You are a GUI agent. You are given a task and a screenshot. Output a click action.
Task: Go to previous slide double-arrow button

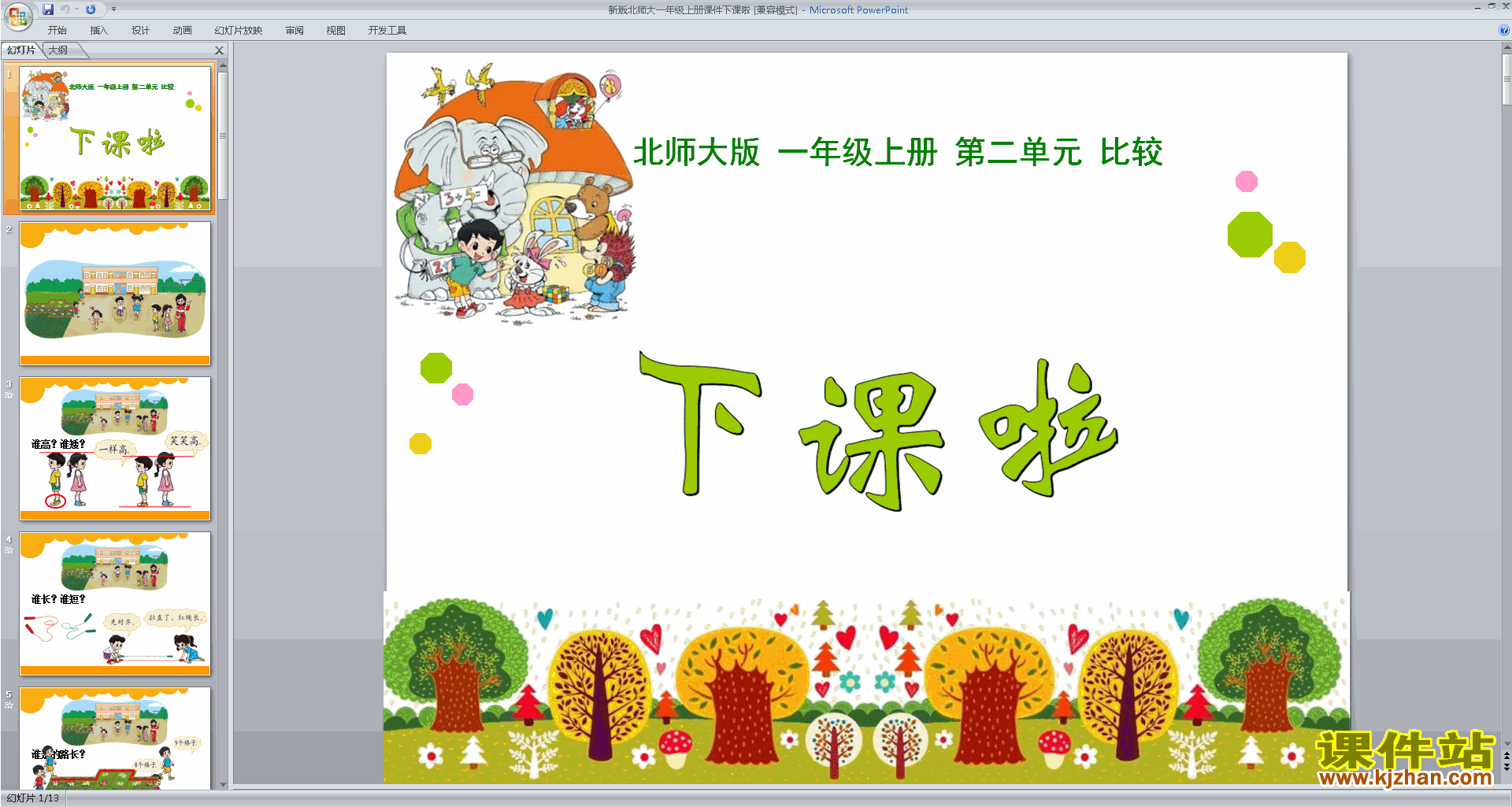(1506, 756)
